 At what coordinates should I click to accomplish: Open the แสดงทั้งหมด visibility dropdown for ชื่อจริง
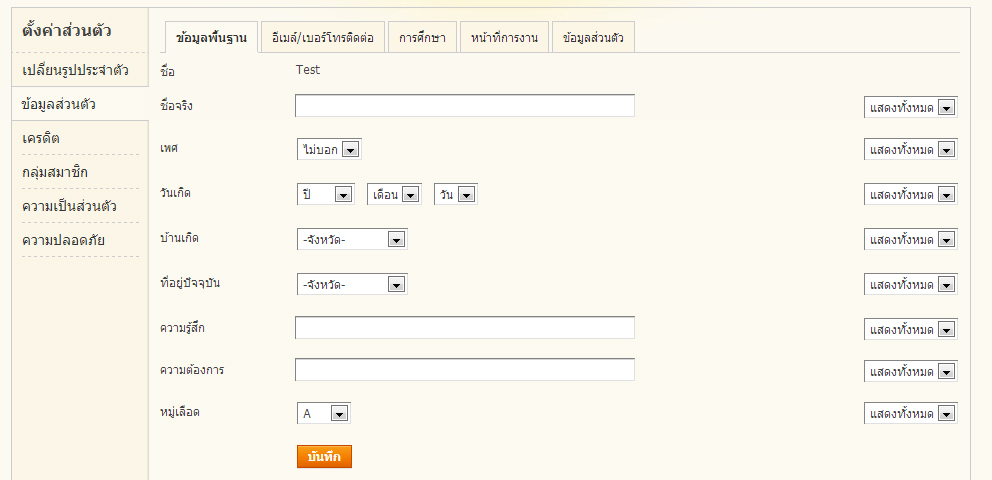910,107
